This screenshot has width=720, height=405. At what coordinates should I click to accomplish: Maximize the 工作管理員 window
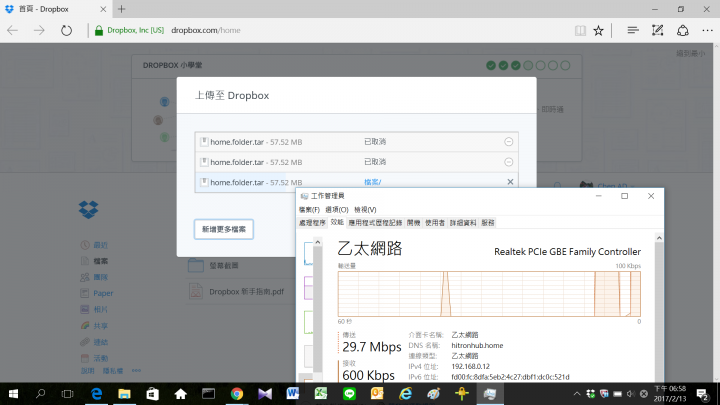point(624,196)
